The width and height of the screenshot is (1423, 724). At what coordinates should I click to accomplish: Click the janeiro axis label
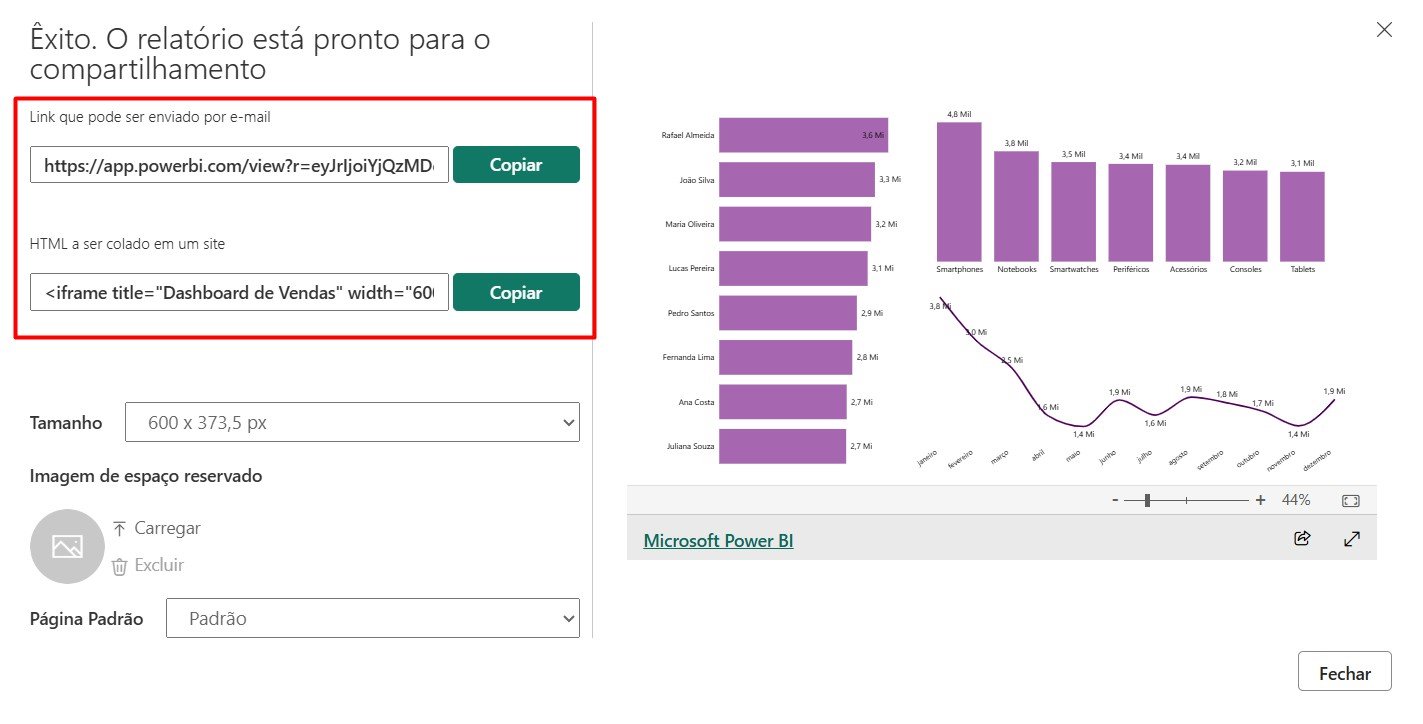click(929, 458)
